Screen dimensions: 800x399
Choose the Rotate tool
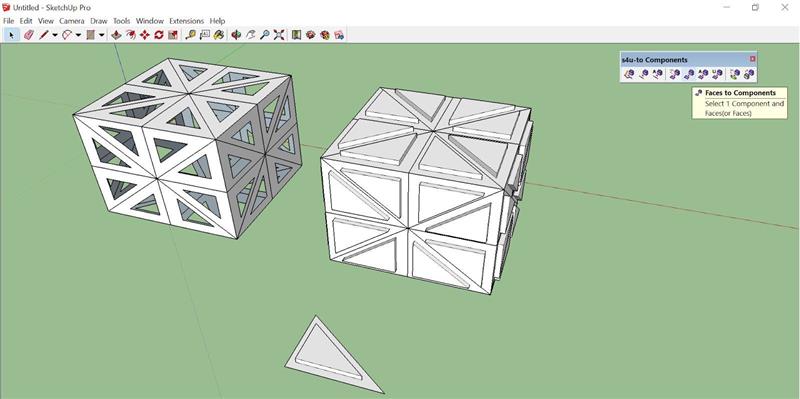(x=159, y=35)
